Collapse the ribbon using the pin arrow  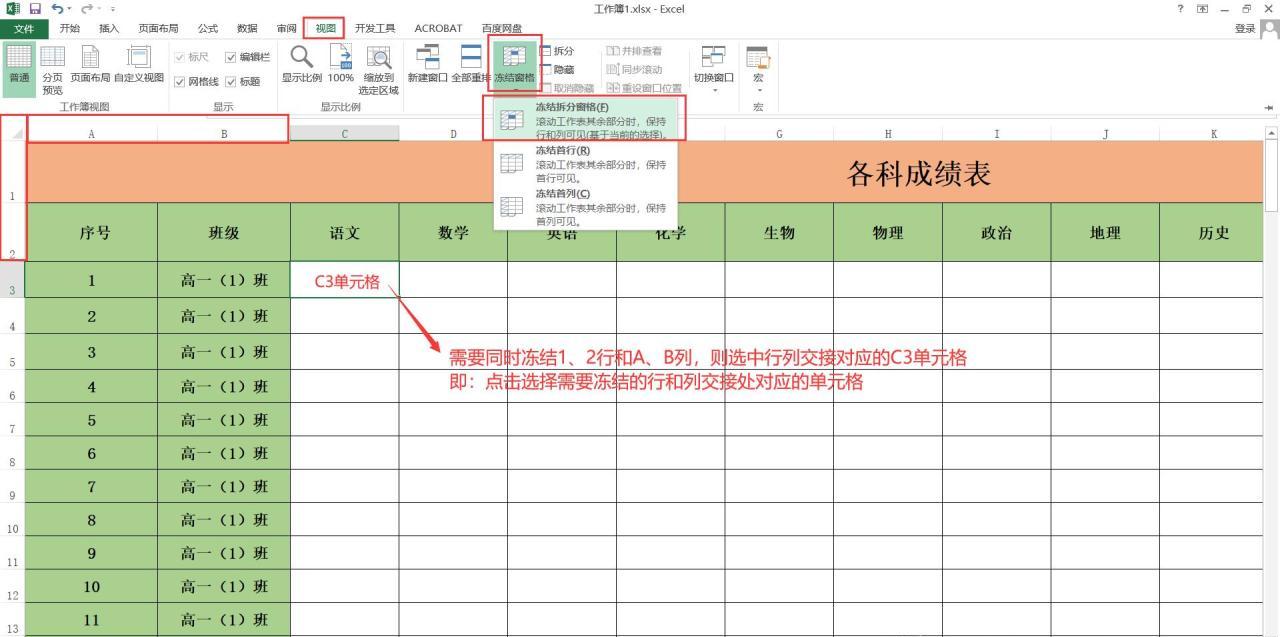[1269, 108]
